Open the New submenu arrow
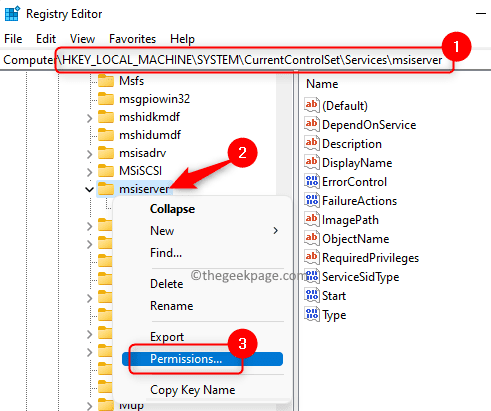This screenshot has height=411, width=491. (275, 231)
